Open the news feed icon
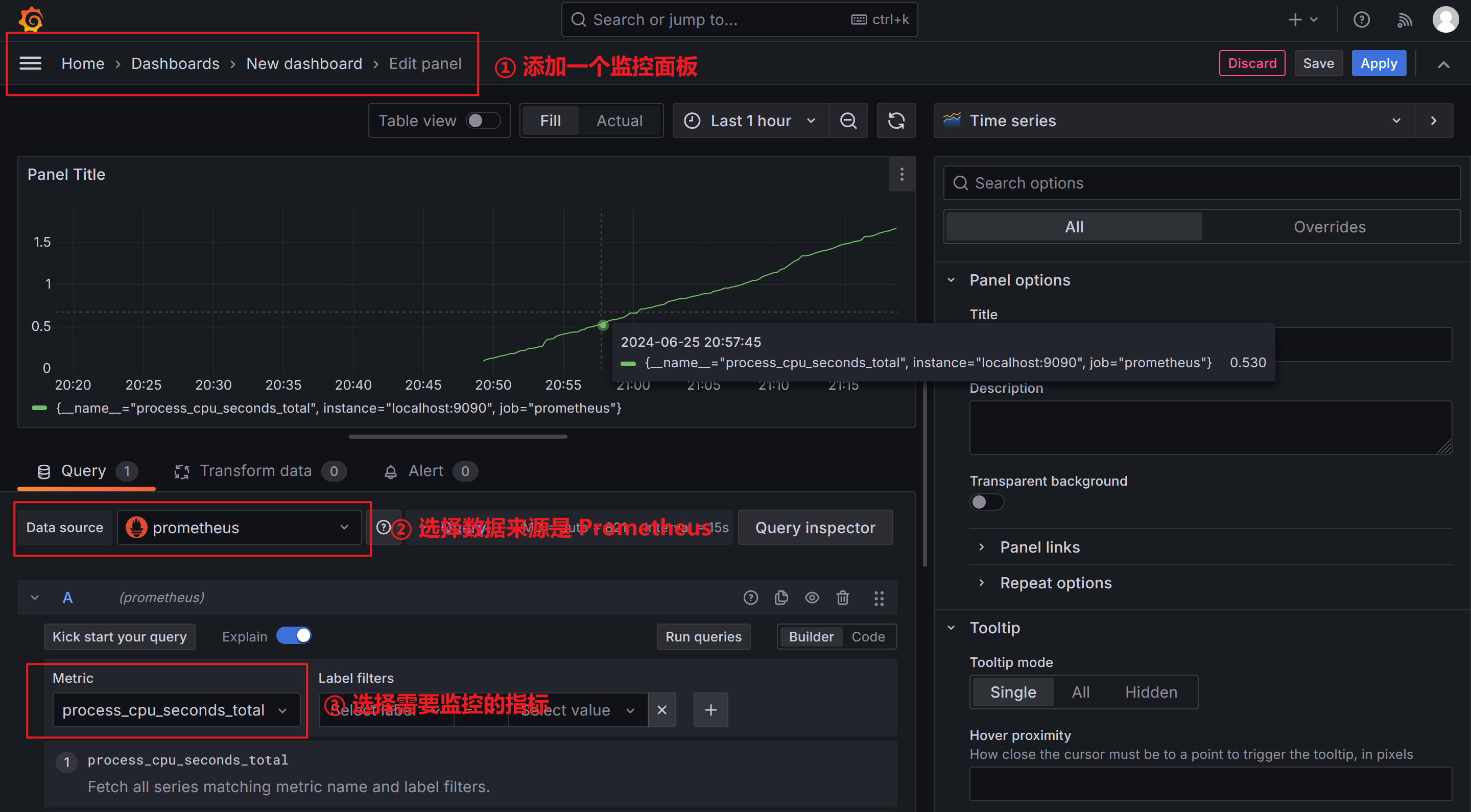1471x812 pixels. (1404, 20)
